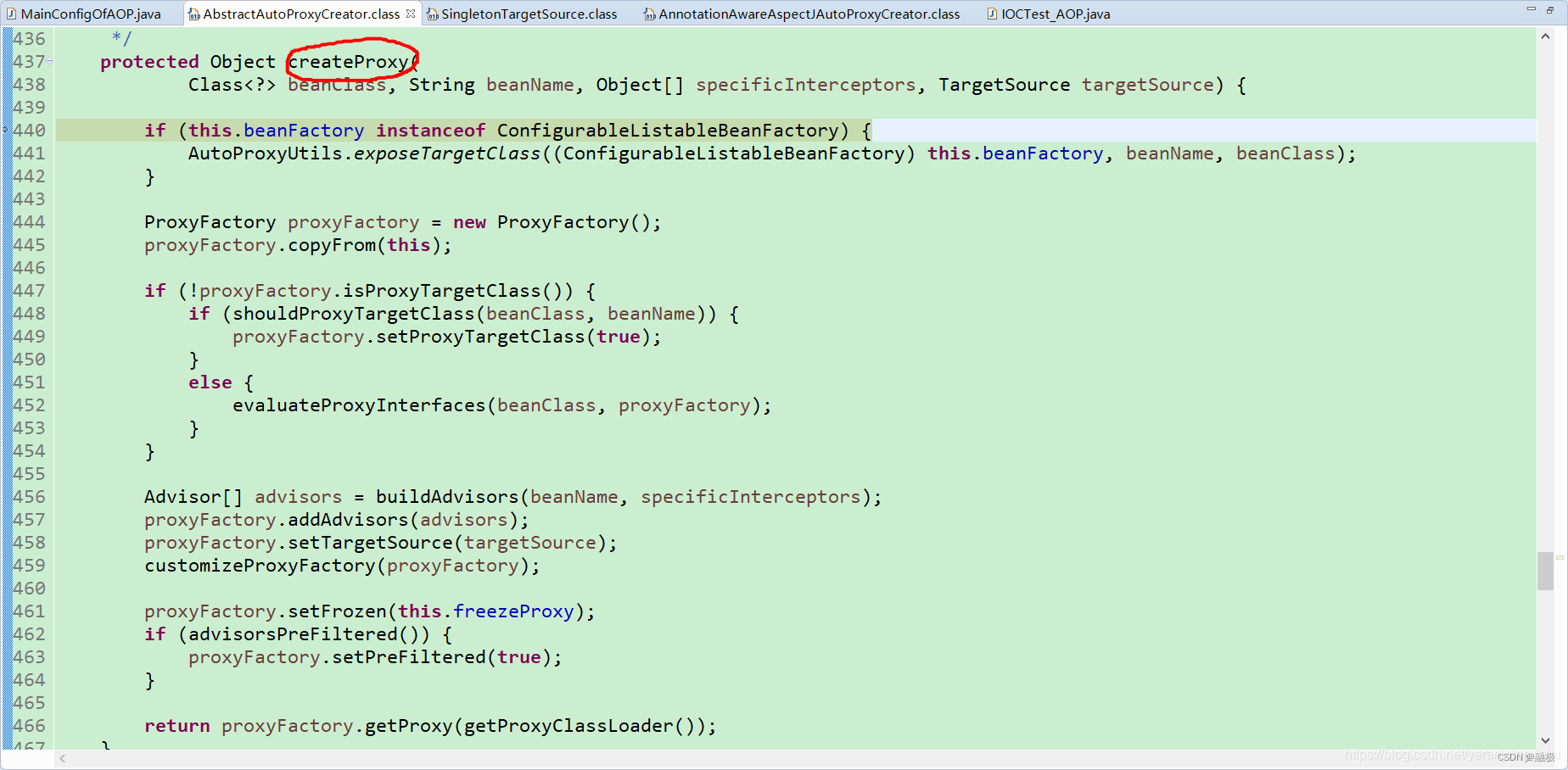The width and height of the screenshot is (1568, 770).
Task: Click the horizontal scrollbar left arrow
Action: 63,759
